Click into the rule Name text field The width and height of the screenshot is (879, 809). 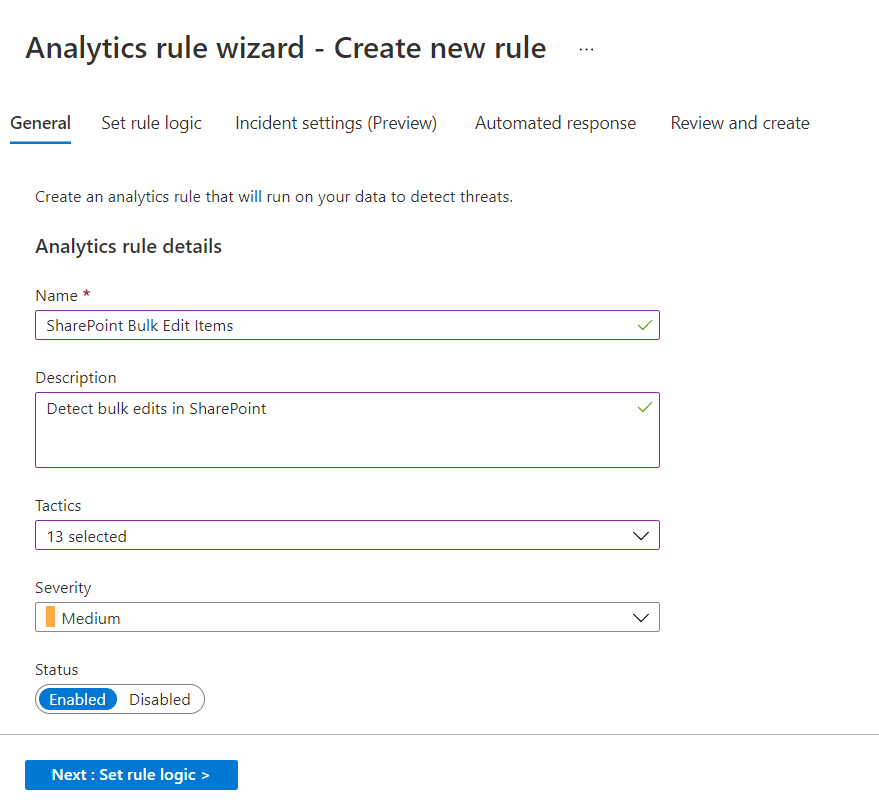tap(330, 325)
